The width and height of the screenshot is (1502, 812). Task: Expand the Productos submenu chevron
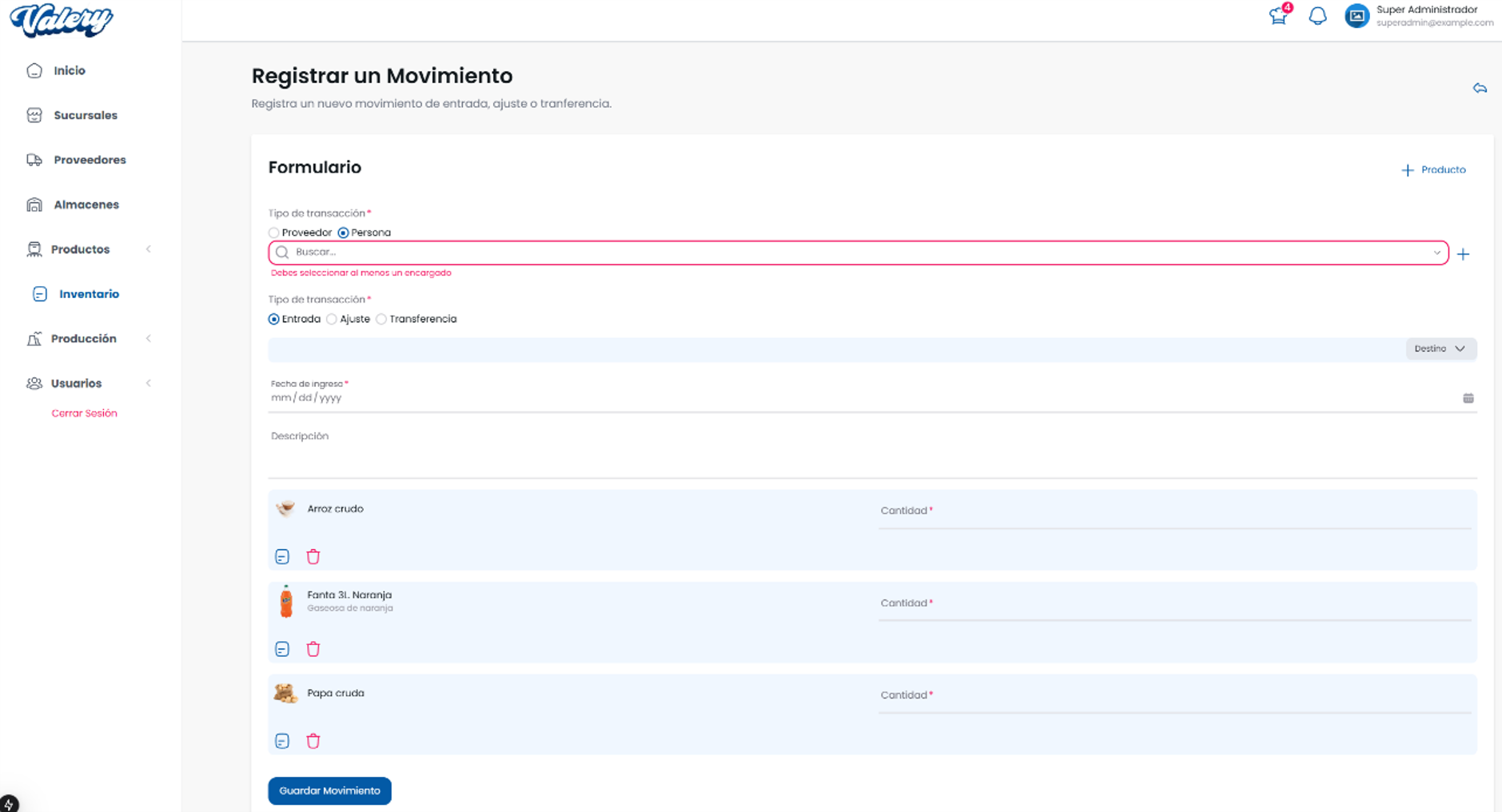[149, 249]
